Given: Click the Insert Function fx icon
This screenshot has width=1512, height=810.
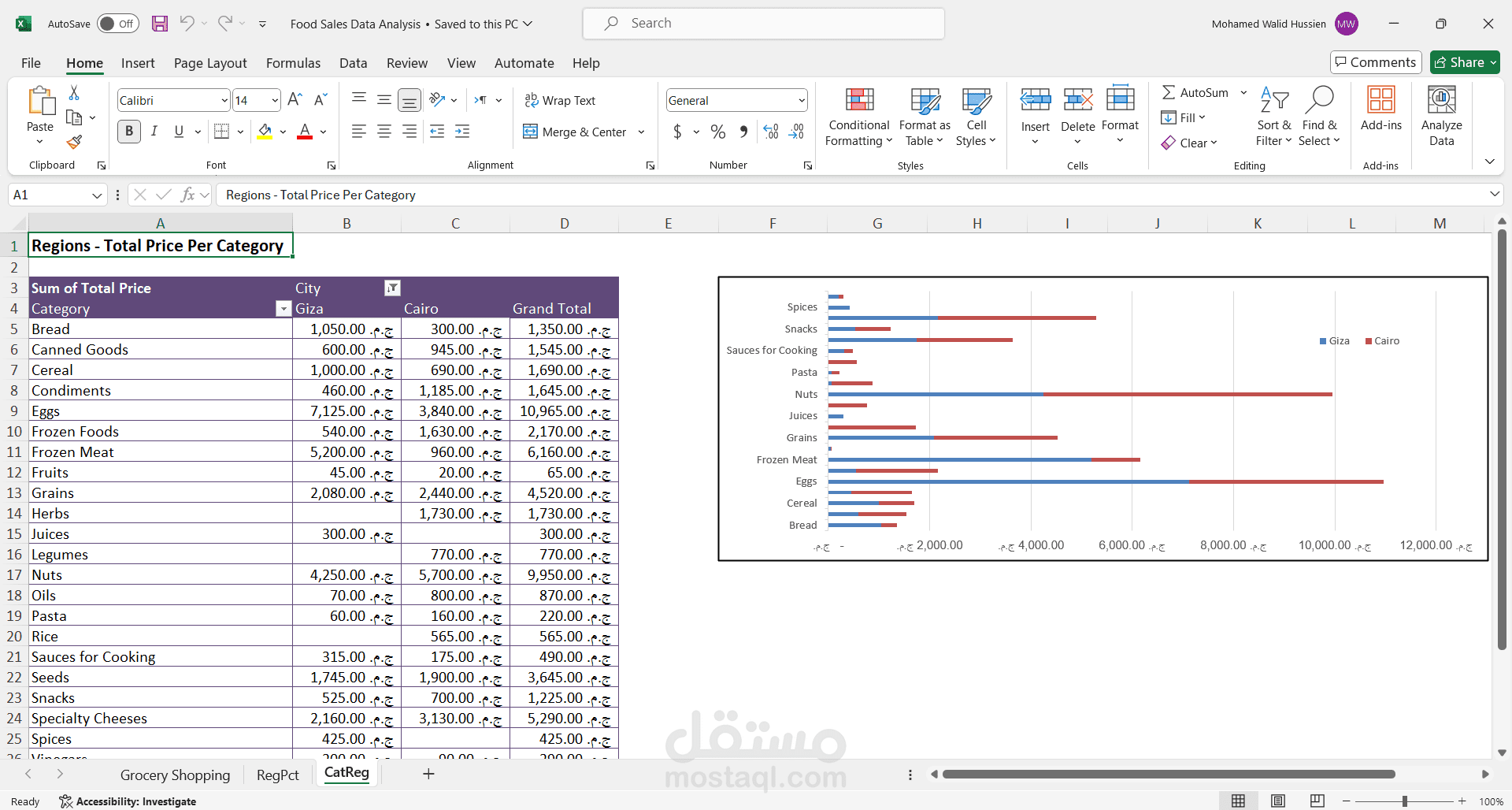Looking at the screenshot, I should click(187, 195).
